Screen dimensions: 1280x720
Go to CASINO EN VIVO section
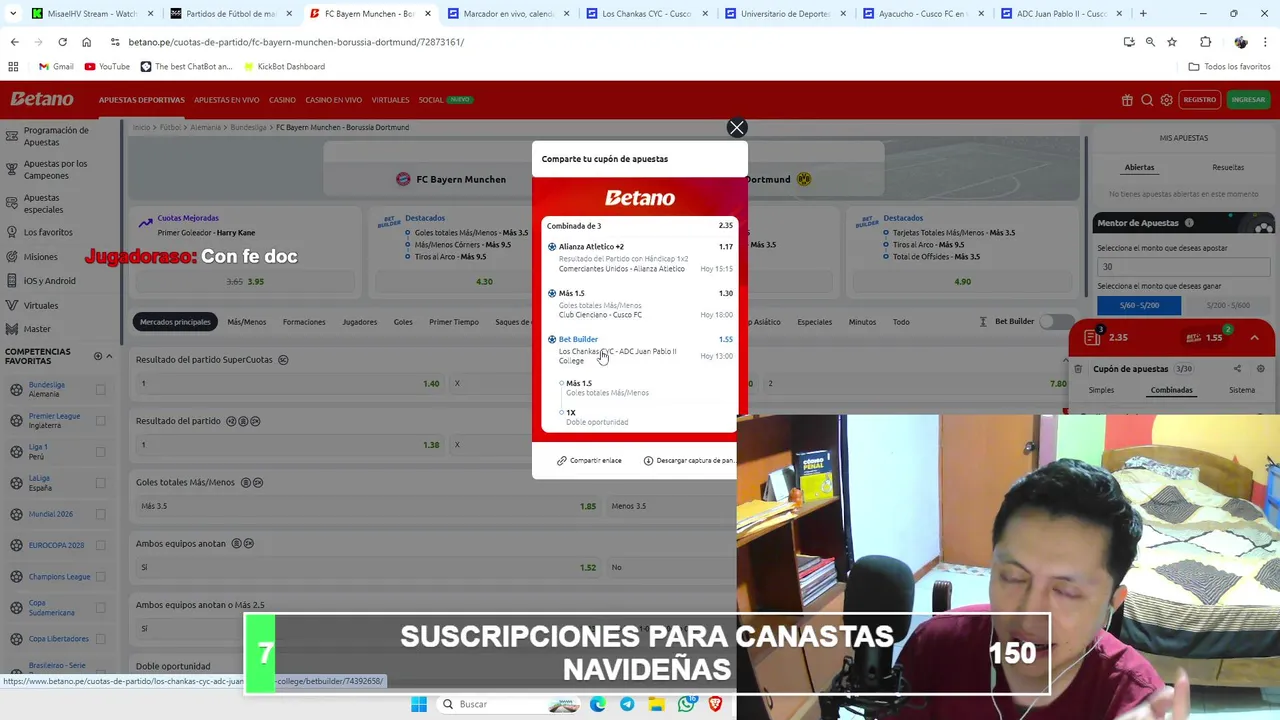click(x=333, y=100)
